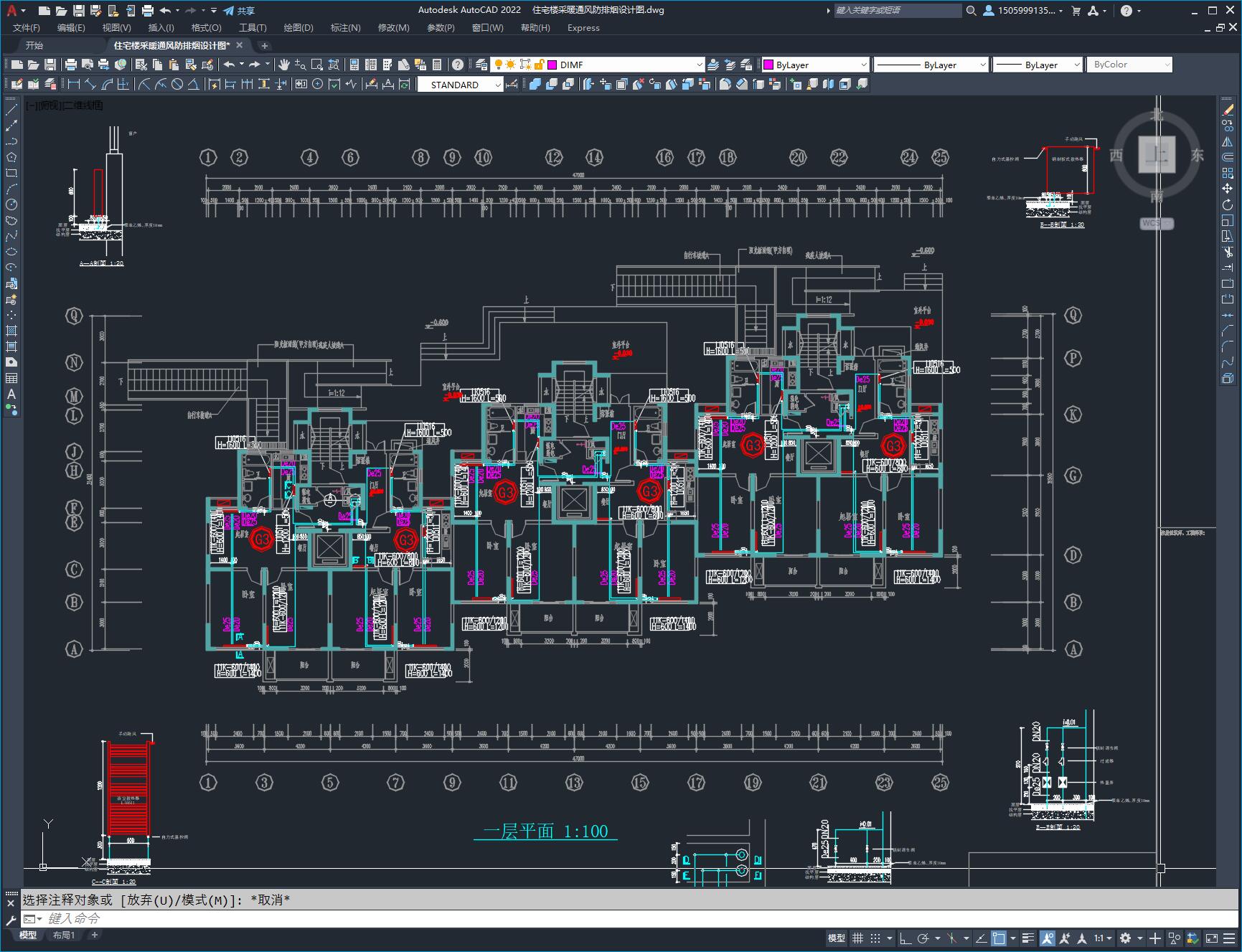Open the Workspace Switching gear icon
The image size is (1242, 952).
coord(1125,938)
